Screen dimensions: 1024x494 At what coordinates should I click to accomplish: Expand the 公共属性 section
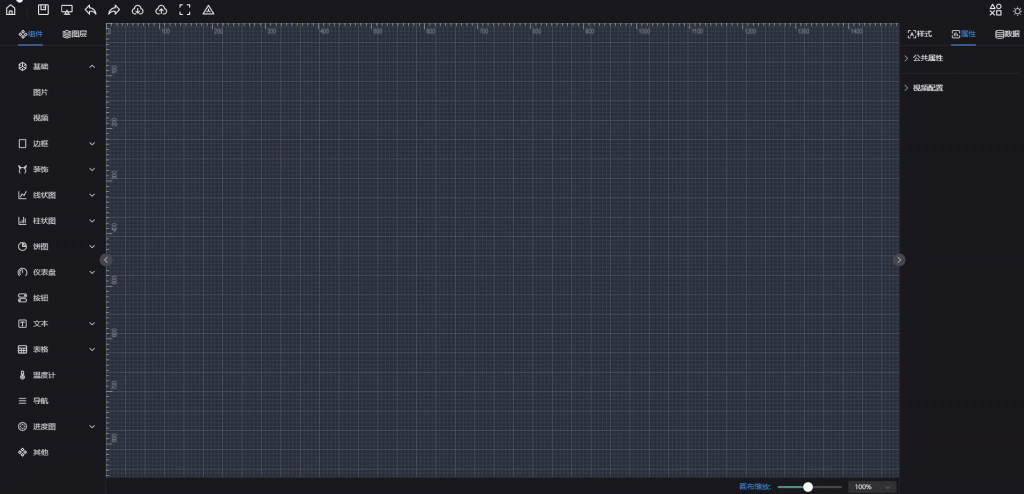click(x=927, y=58)
